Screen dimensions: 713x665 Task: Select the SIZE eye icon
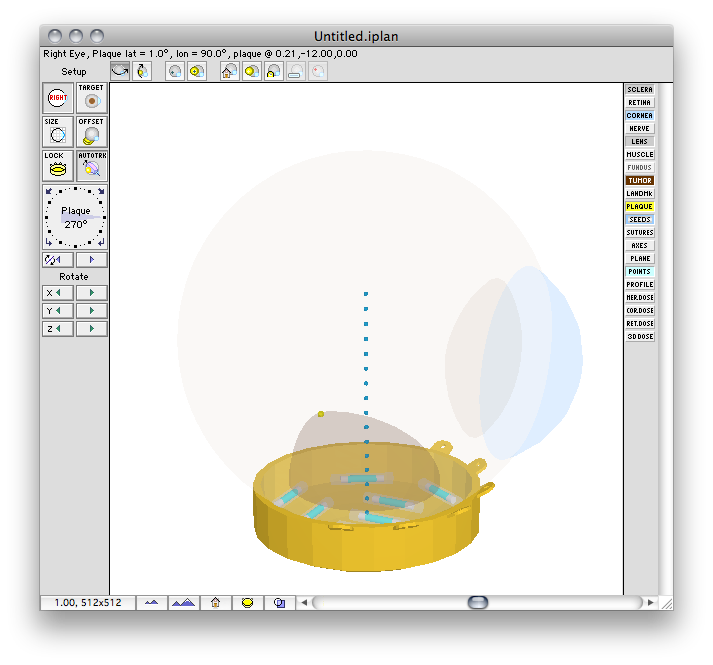point(58,132)
